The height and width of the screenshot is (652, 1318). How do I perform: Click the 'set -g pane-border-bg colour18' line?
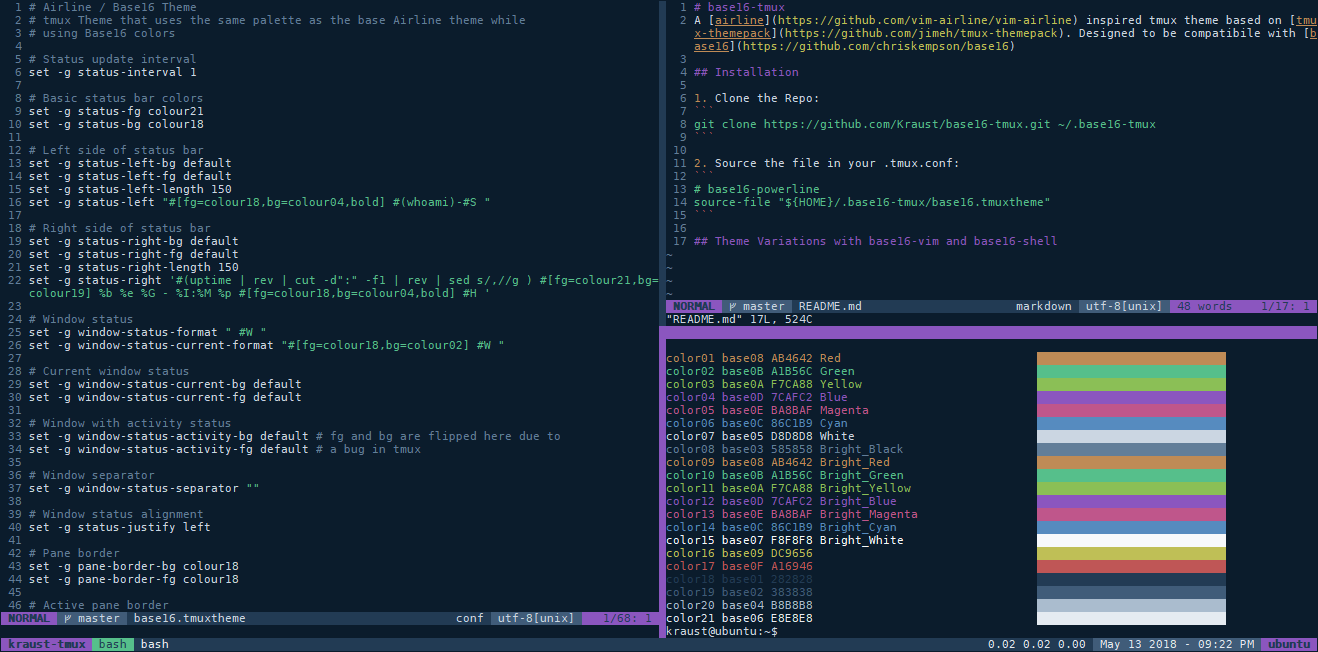pos(134,566)
